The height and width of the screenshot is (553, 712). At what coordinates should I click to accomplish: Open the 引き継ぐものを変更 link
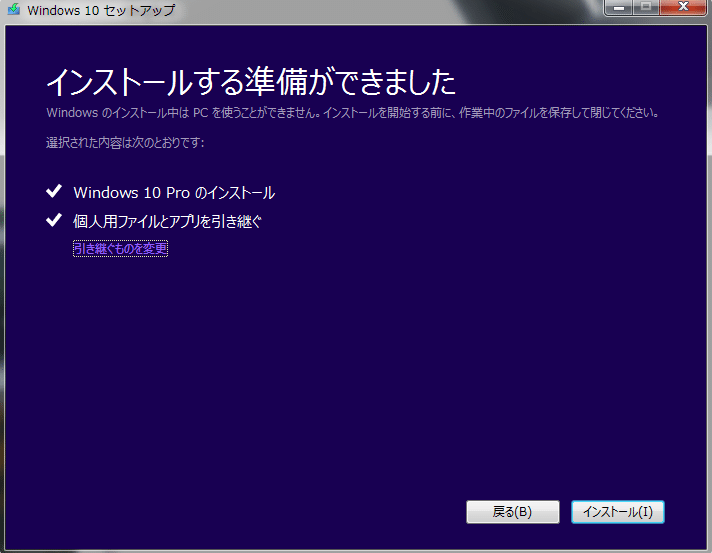click(120, 248)
